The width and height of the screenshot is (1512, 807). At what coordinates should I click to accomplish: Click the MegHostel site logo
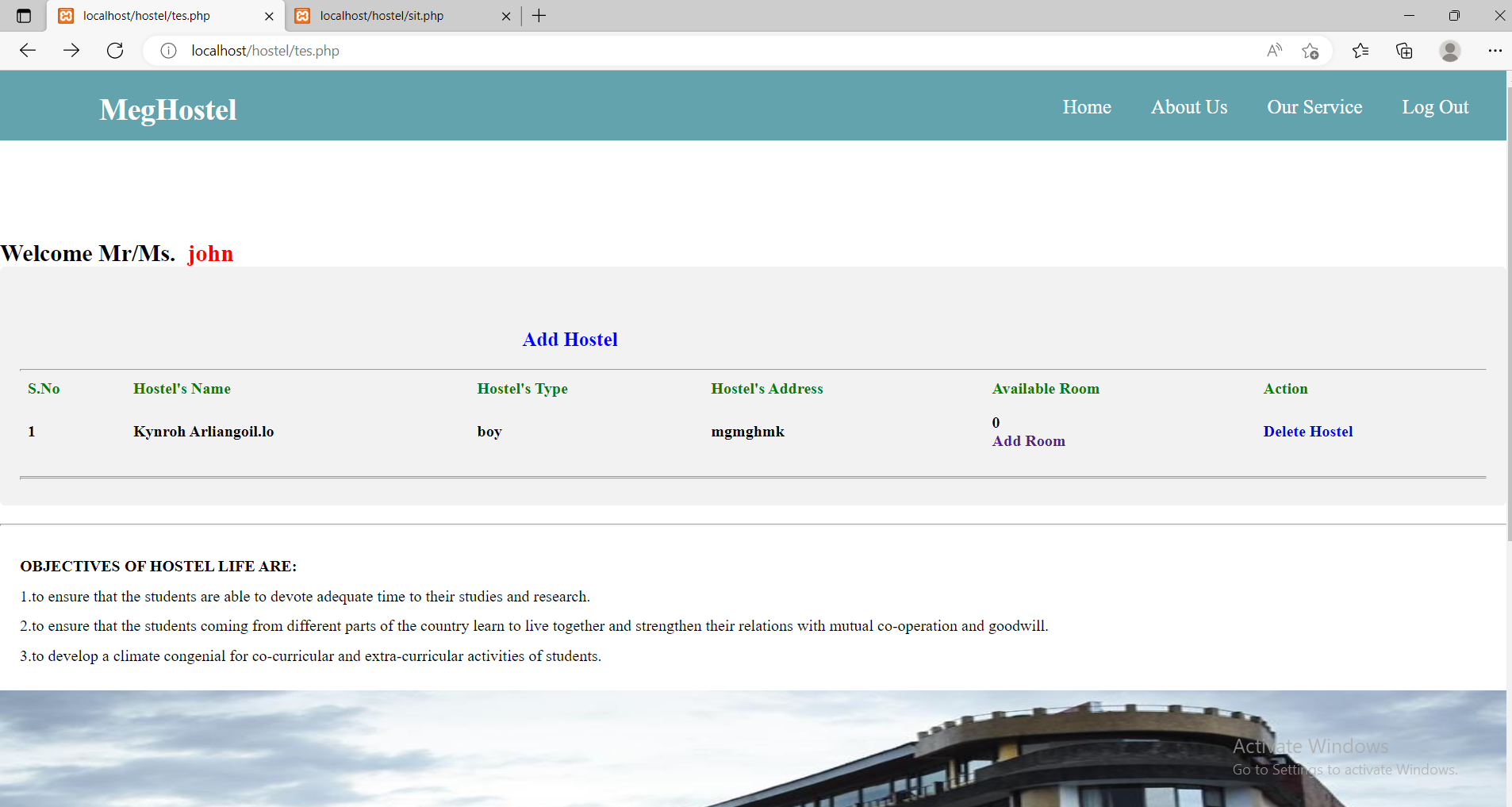point(167,110)
